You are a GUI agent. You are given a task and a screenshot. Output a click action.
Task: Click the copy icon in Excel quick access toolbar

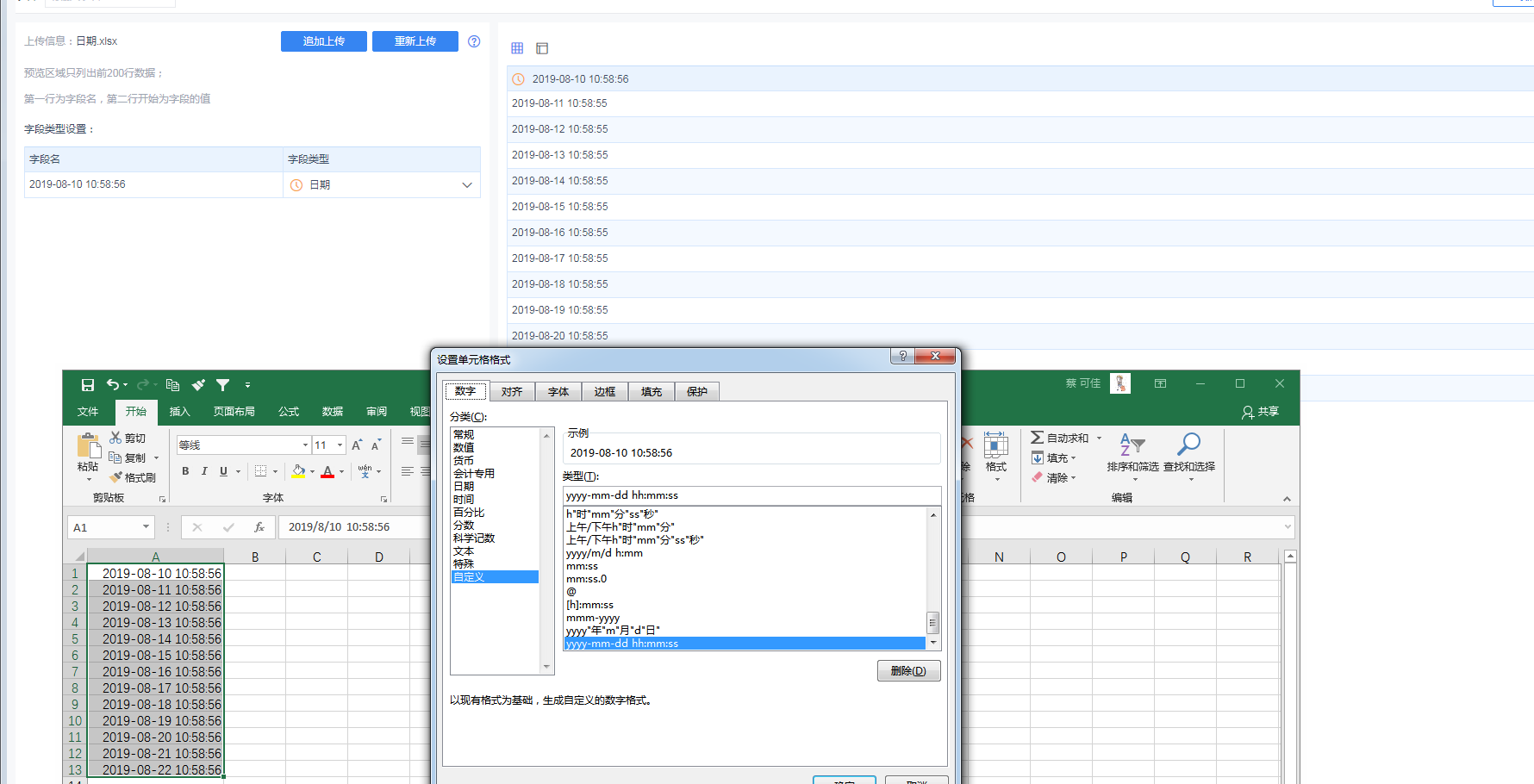click(x=172, y=385)
